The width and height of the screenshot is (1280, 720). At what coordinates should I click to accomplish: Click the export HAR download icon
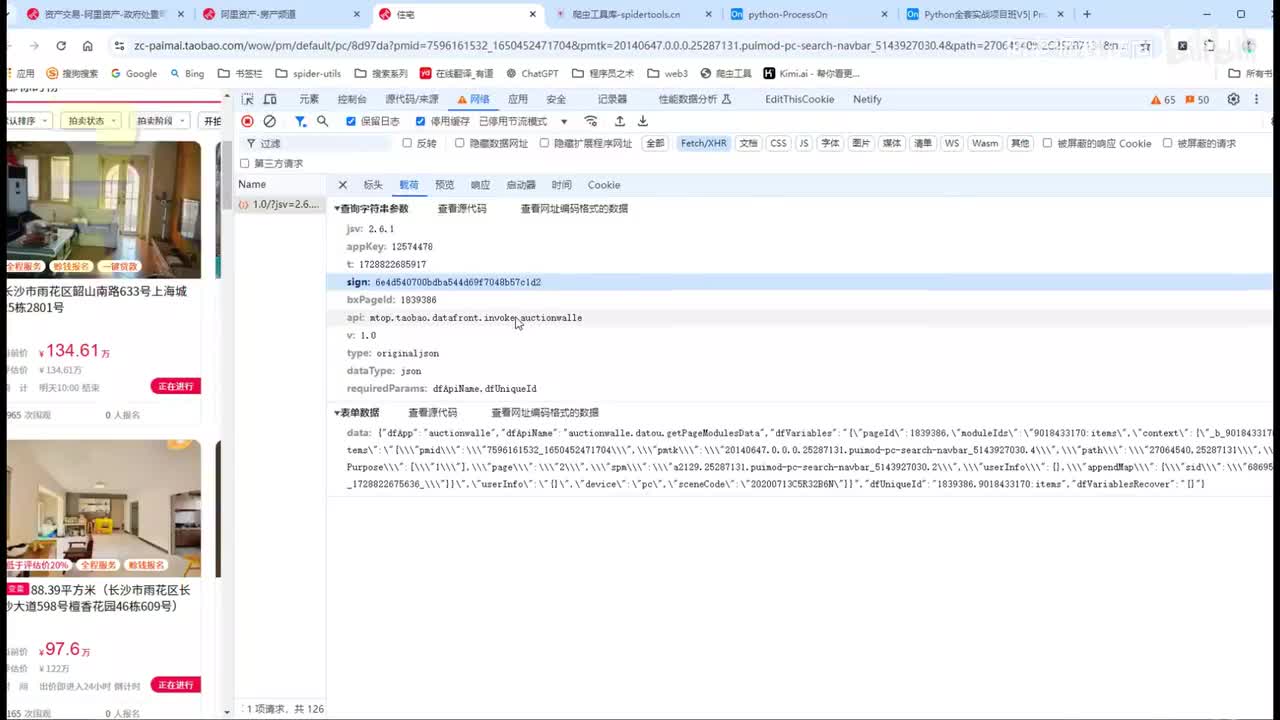point(643,121)
